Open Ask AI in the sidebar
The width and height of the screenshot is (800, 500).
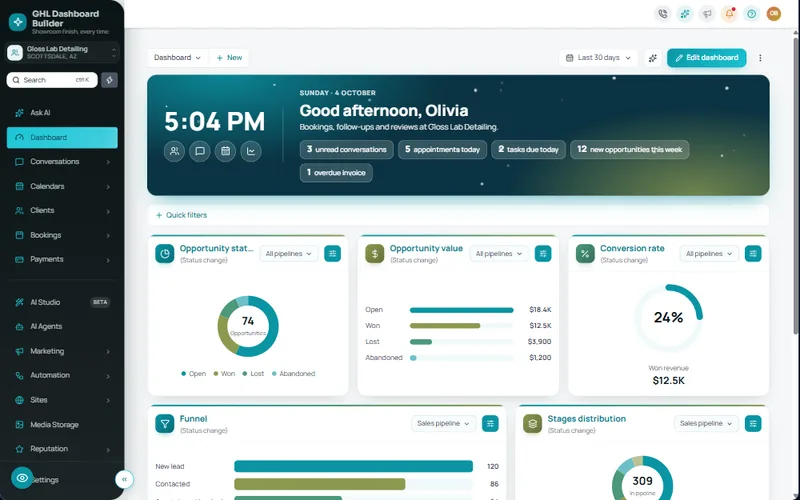pyautogui.click(x=62, y=113)
